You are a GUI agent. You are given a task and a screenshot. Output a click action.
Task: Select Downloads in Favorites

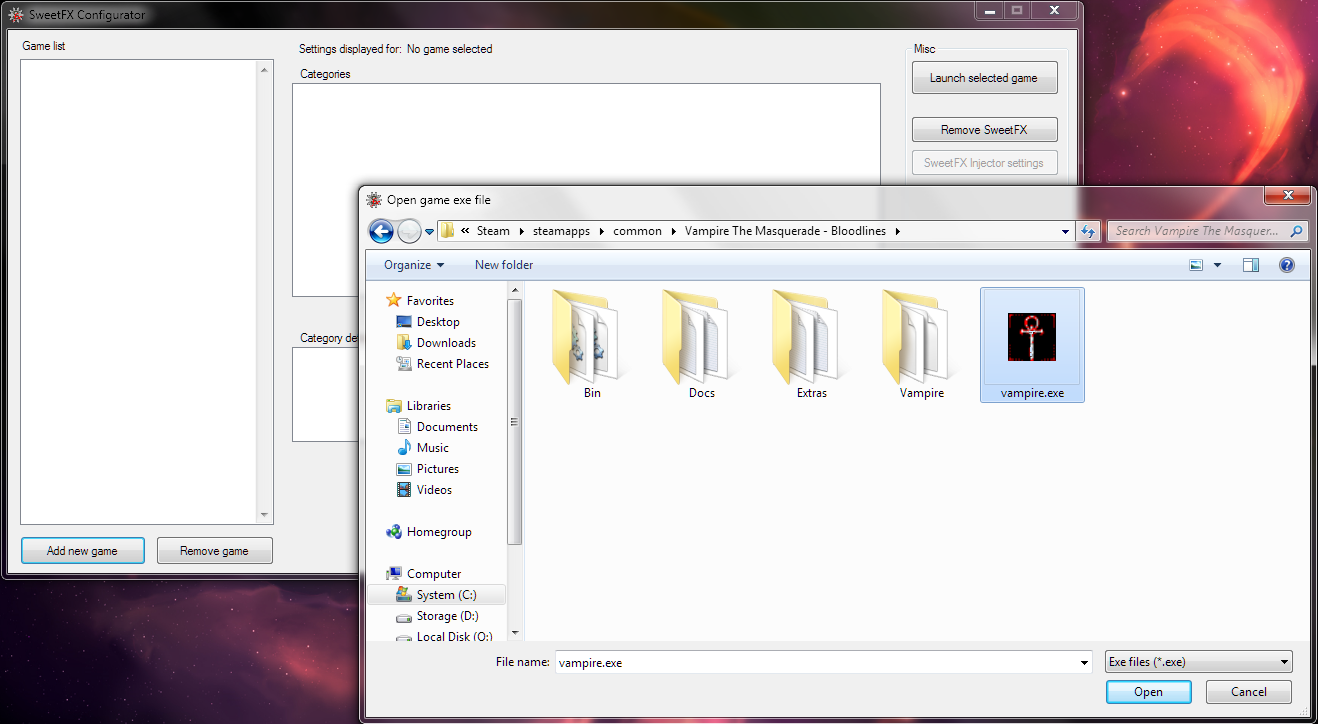(435, 343)
